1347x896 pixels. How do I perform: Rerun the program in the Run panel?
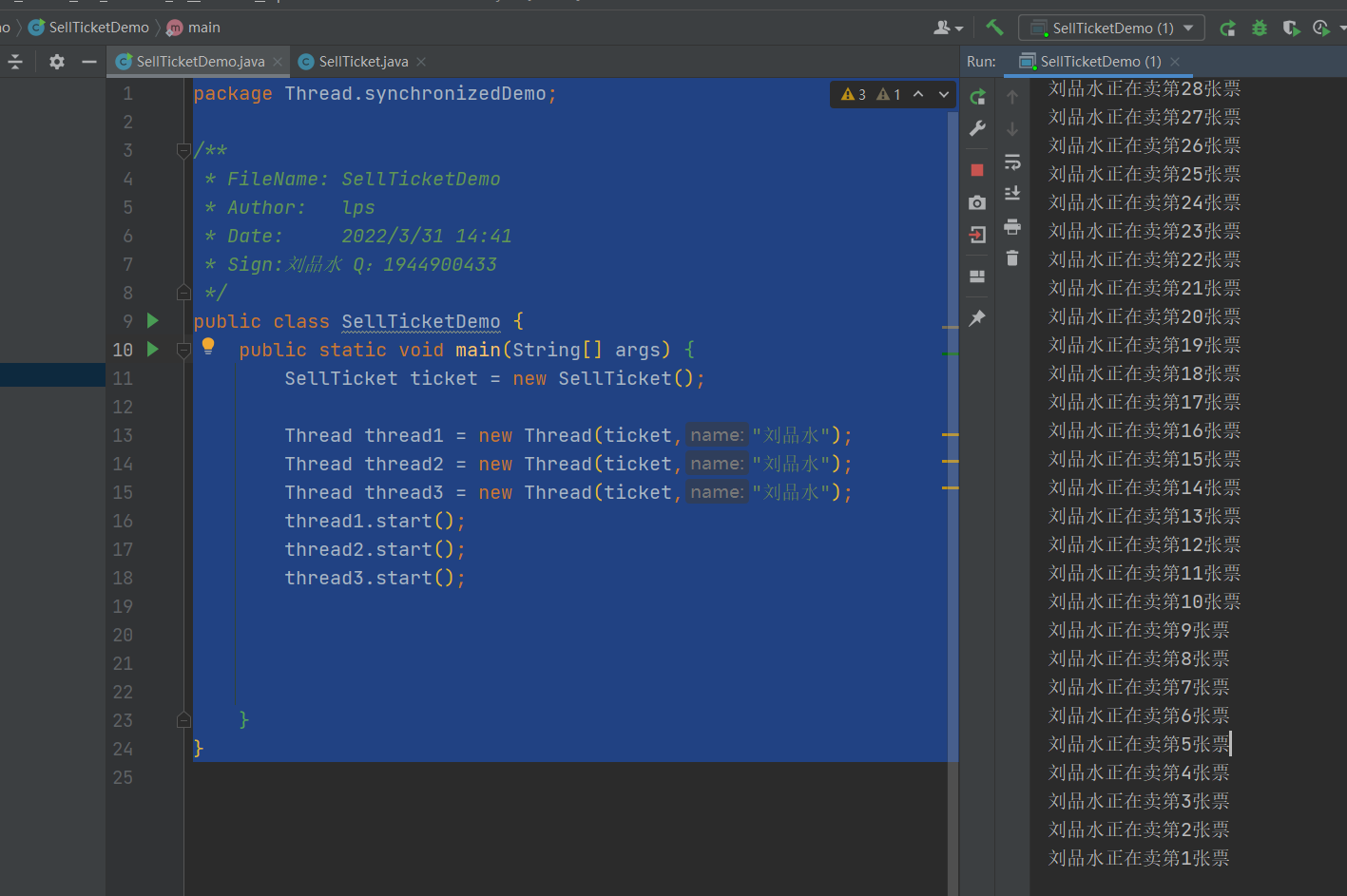pyautogui.click(x=977, y=97)
